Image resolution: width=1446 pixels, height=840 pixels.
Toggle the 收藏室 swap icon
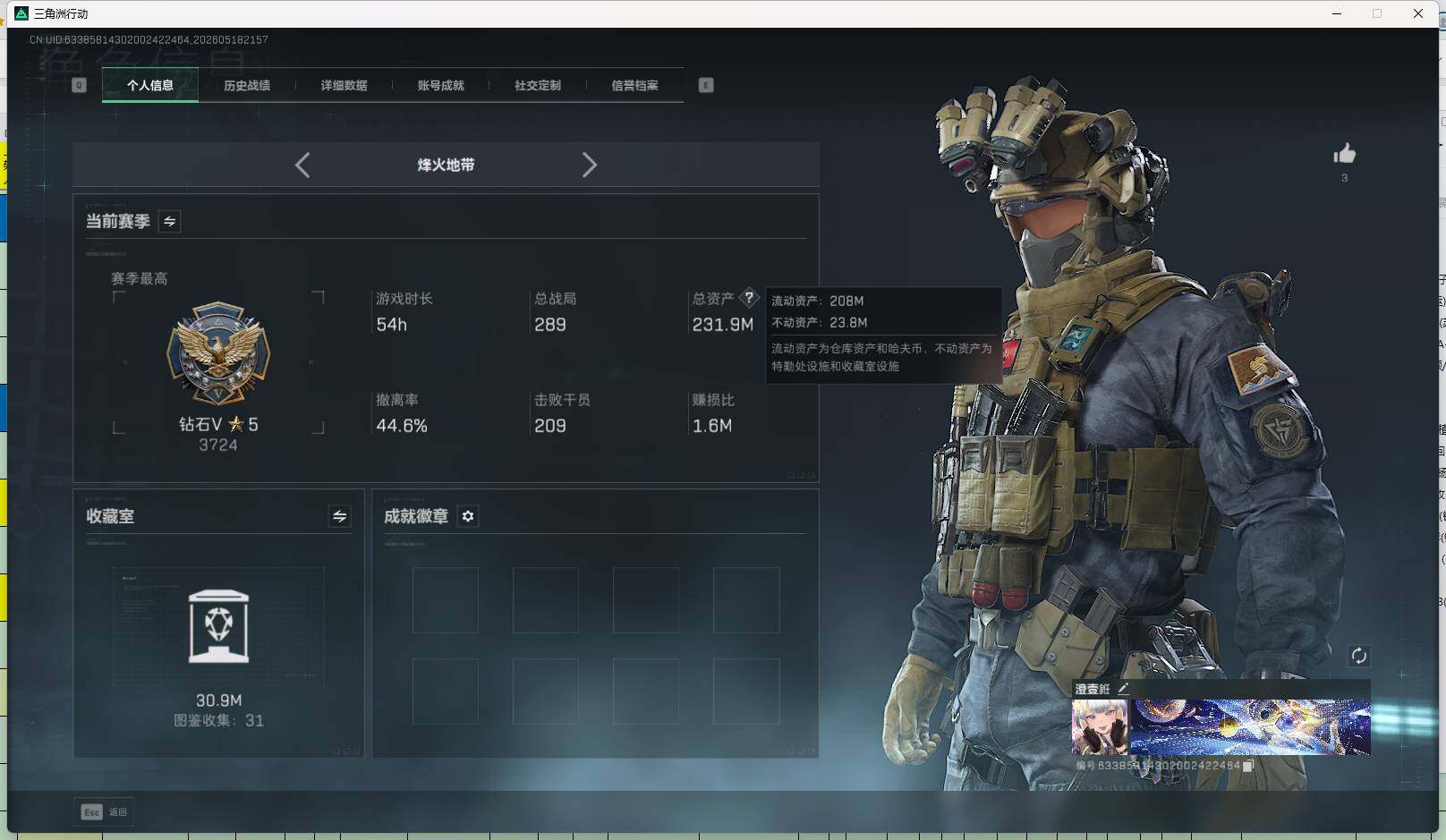339,516
